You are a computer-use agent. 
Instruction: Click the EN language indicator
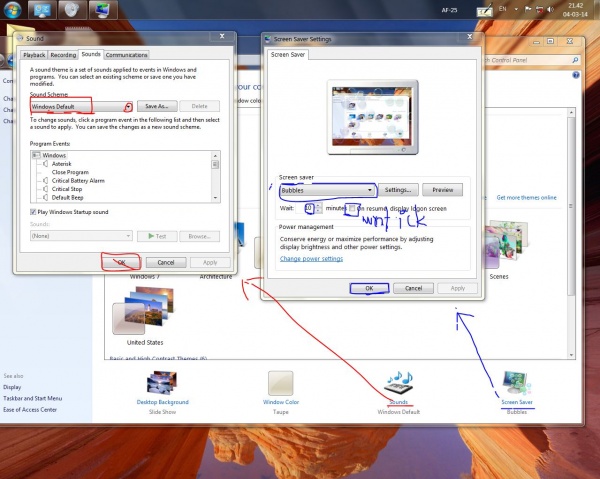(x=502, y=8)
